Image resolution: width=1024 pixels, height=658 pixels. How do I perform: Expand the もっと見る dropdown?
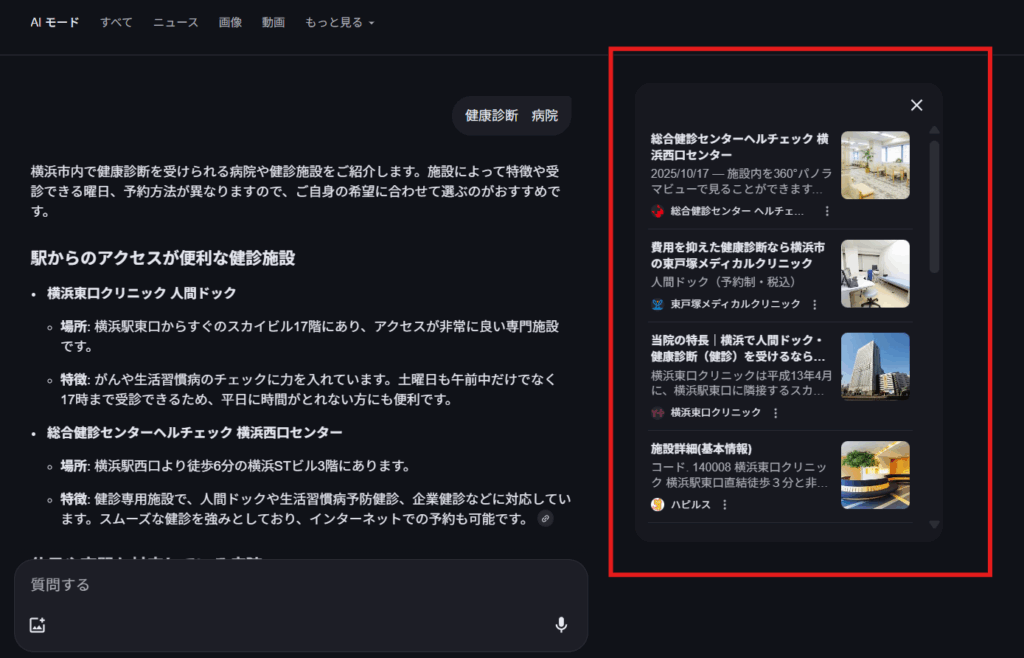(x=337, y=22)
